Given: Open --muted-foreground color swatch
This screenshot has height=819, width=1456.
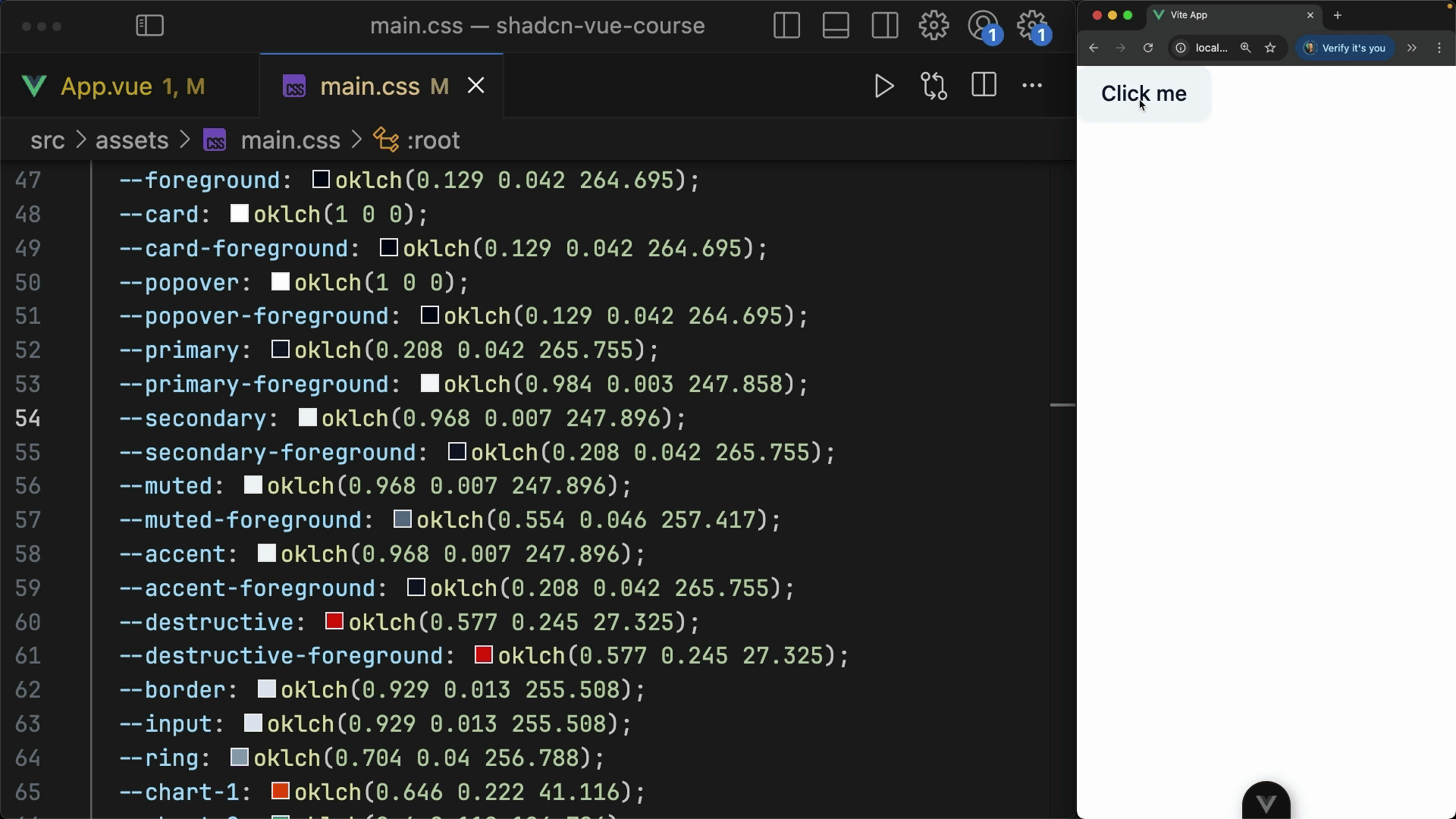Looking at the screenshot, I should click(402, 519).
